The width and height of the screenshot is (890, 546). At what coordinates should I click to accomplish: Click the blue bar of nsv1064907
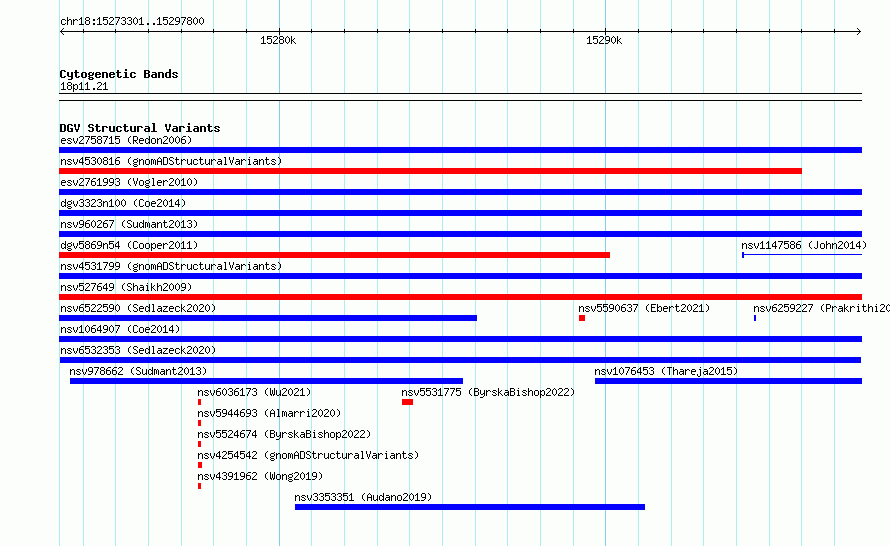[460, 339]
